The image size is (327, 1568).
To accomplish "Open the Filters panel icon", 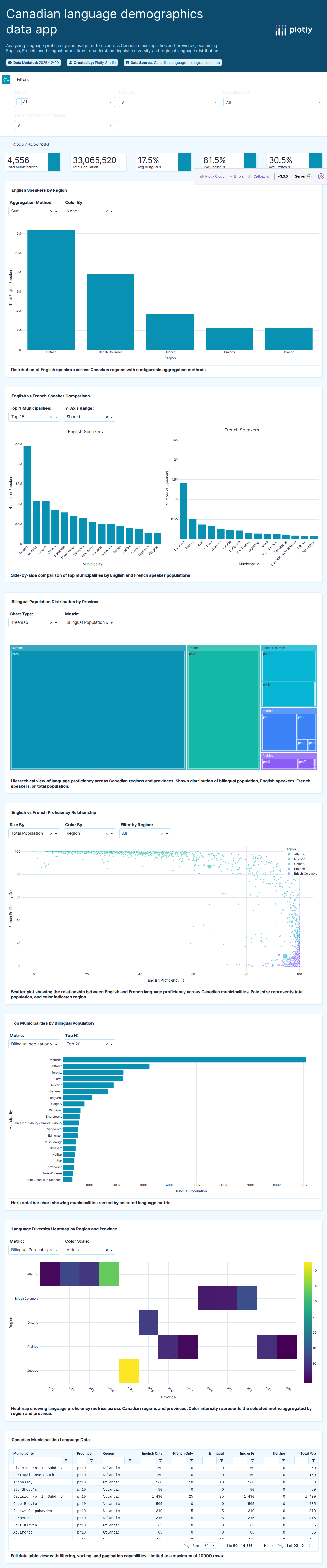I will (x=6, y=80).
